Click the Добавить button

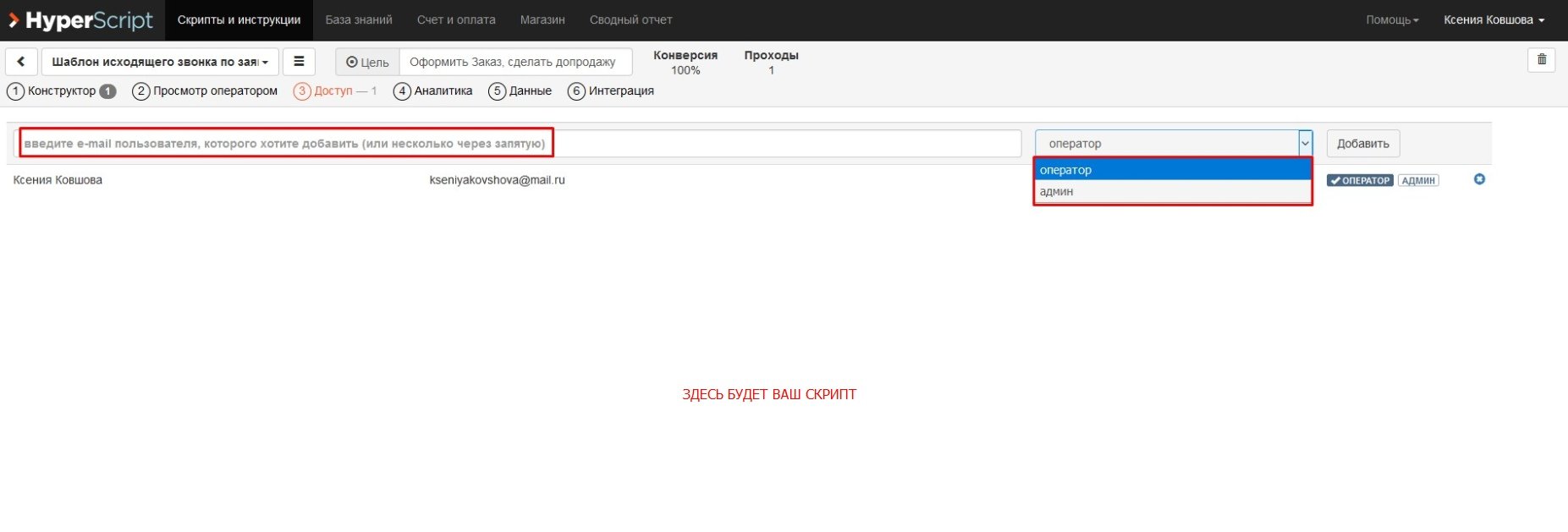(1362, 143)
